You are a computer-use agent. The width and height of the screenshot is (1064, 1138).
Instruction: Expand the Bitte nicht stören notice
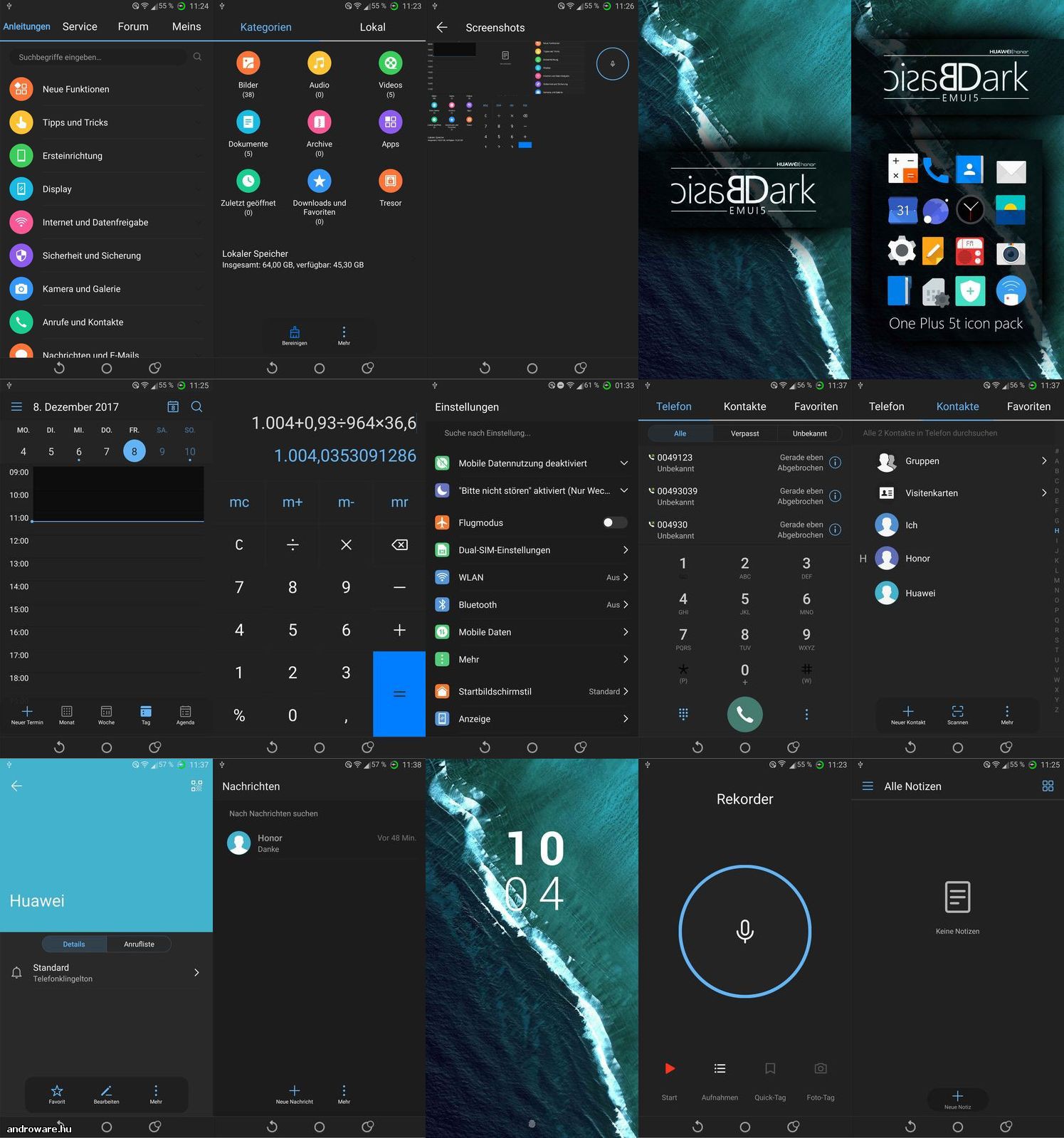(623, 490)
